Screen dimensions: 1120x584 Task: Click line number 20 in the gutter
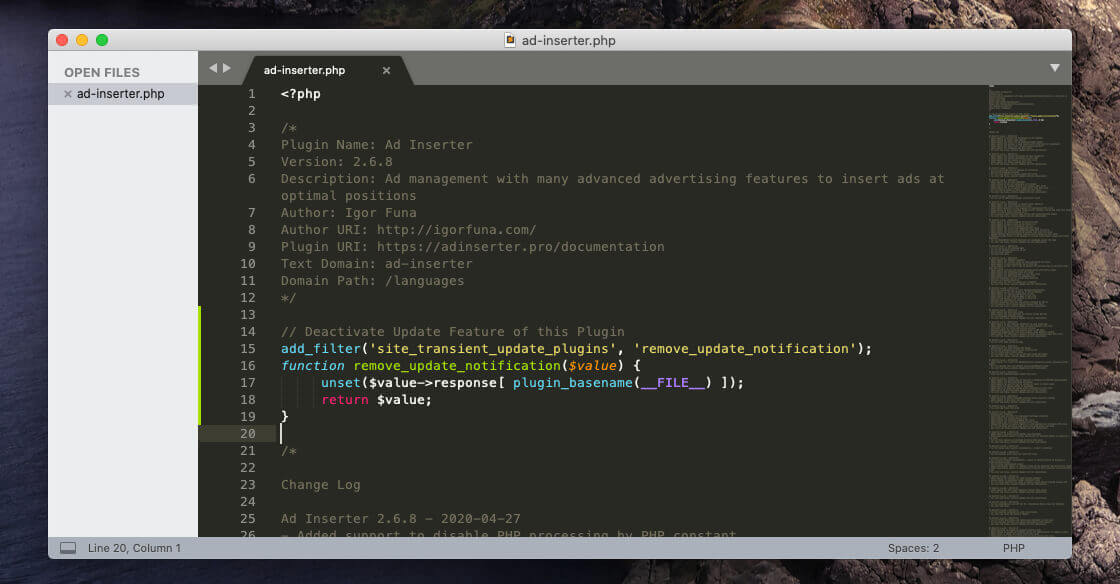(x=248, y=433)
